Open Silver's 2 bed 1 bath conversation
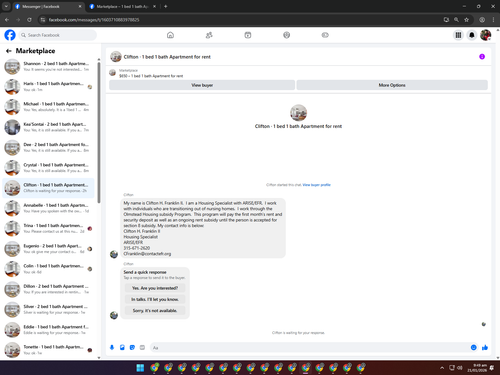500x375 pixels. point(48,310)
